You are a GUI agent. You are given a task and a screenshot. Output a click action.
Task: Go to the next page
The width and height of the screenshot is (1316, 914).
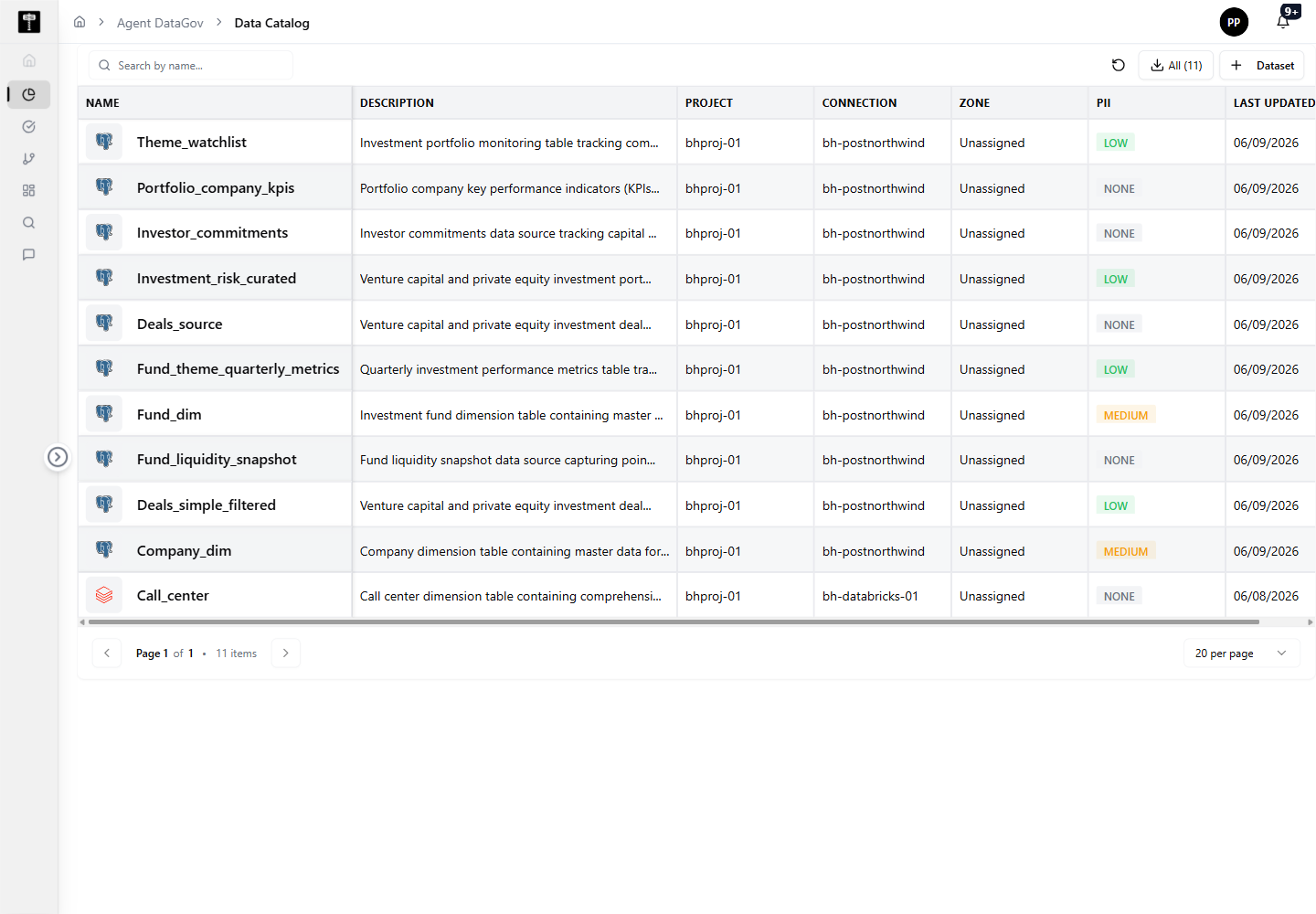pos(286,653)
